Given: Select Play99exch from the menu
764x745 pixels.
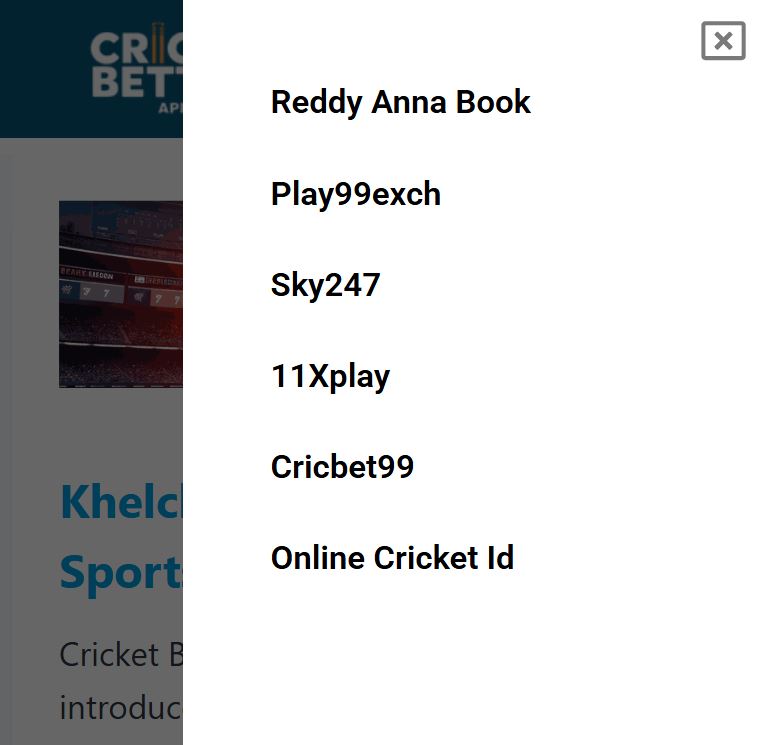Looking at the screenshot, I should (x=355, y=194).
